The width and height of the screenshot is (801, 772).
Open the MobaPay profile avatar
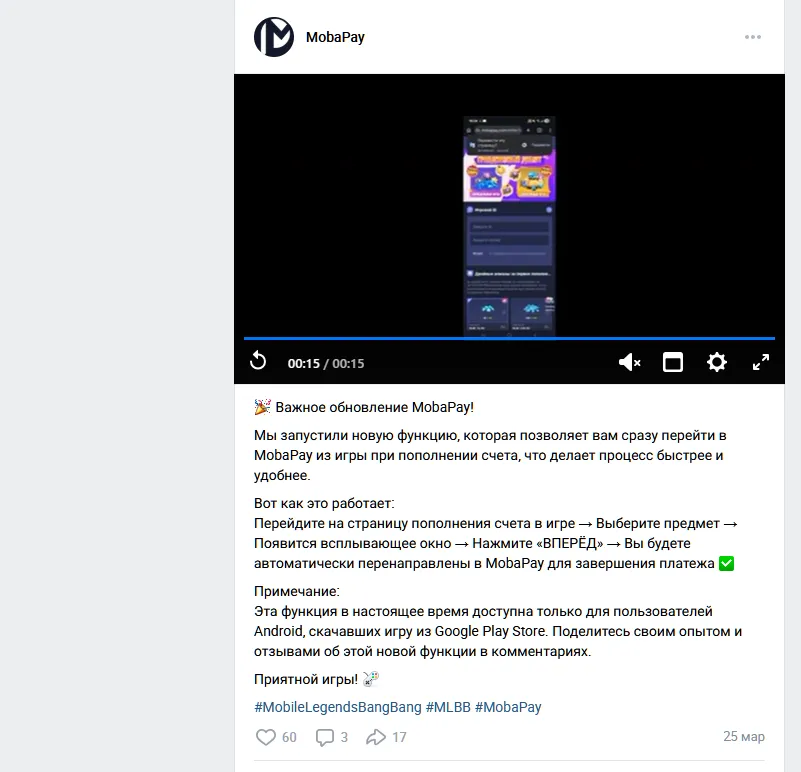(x=274, y=37)
